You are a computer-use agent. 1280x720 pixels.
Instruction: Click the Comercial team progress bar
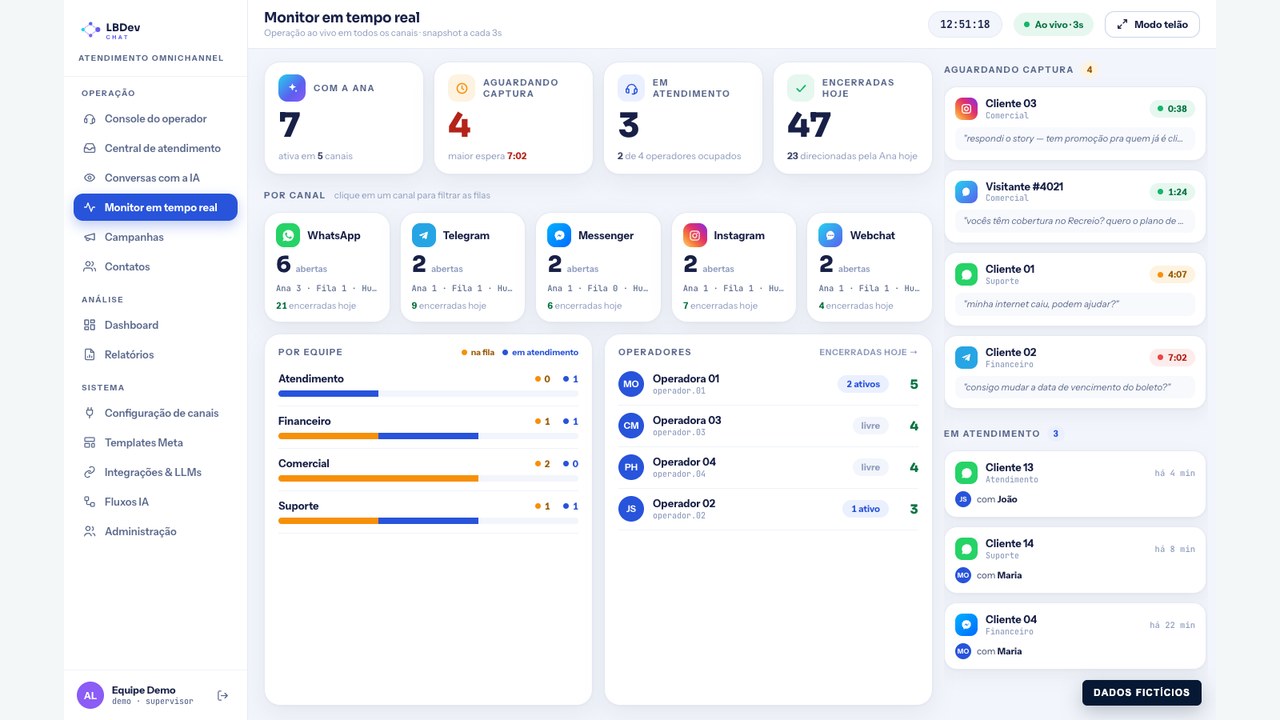tap(428, 478)
